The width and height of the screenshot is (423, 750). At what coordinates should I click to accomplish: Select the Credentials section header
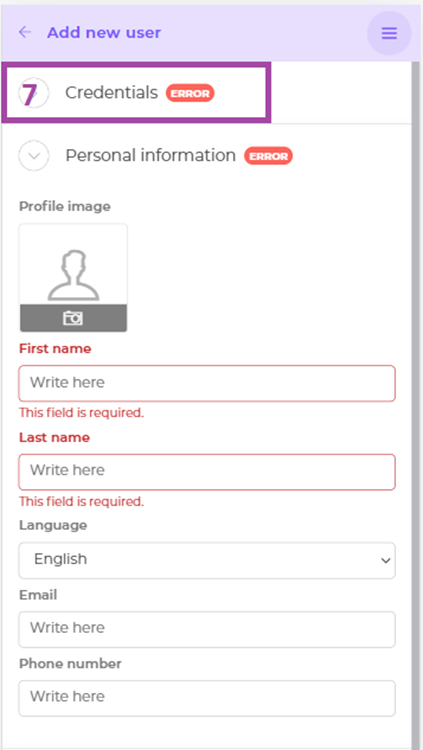pos(111,93)
